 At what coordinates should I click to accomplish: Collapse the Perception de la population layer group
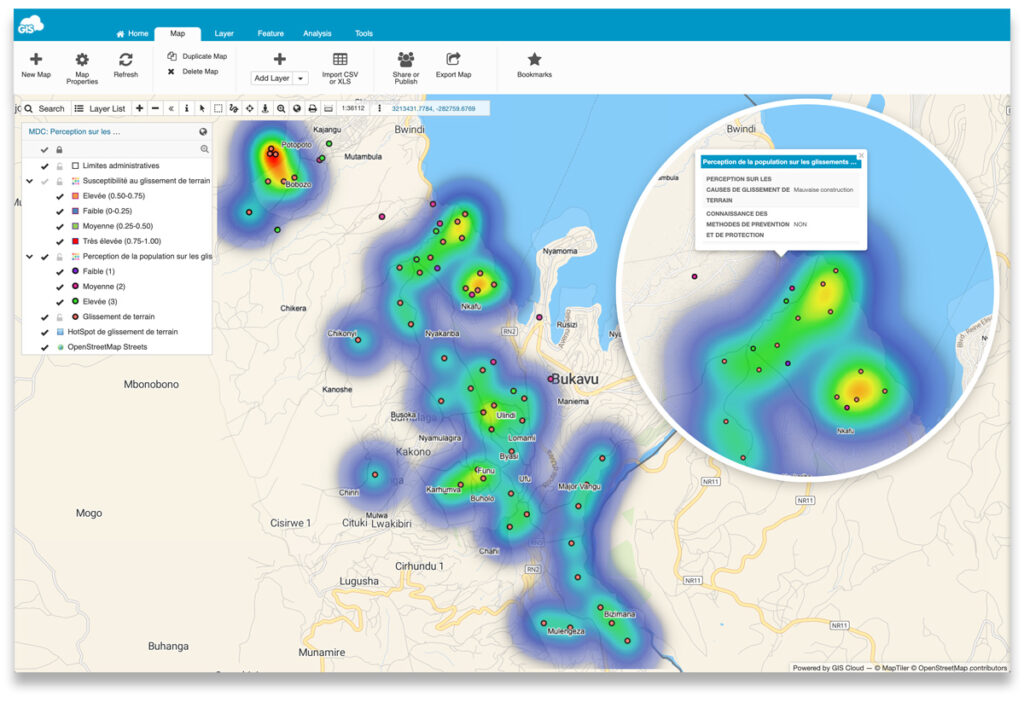tap(28, 256)
